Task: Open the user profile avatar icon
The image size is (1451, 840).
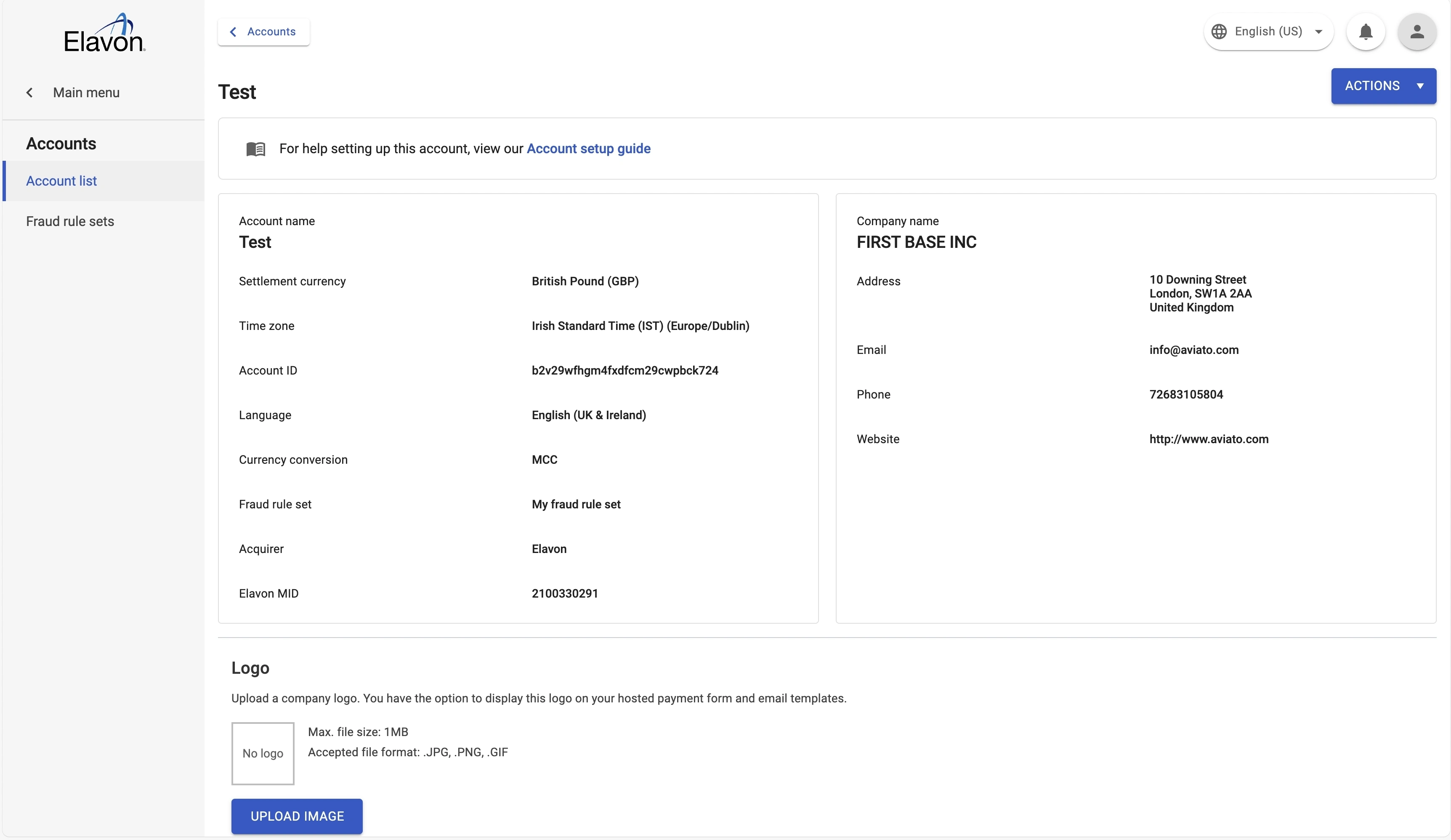Action: tap(1416, 32)
